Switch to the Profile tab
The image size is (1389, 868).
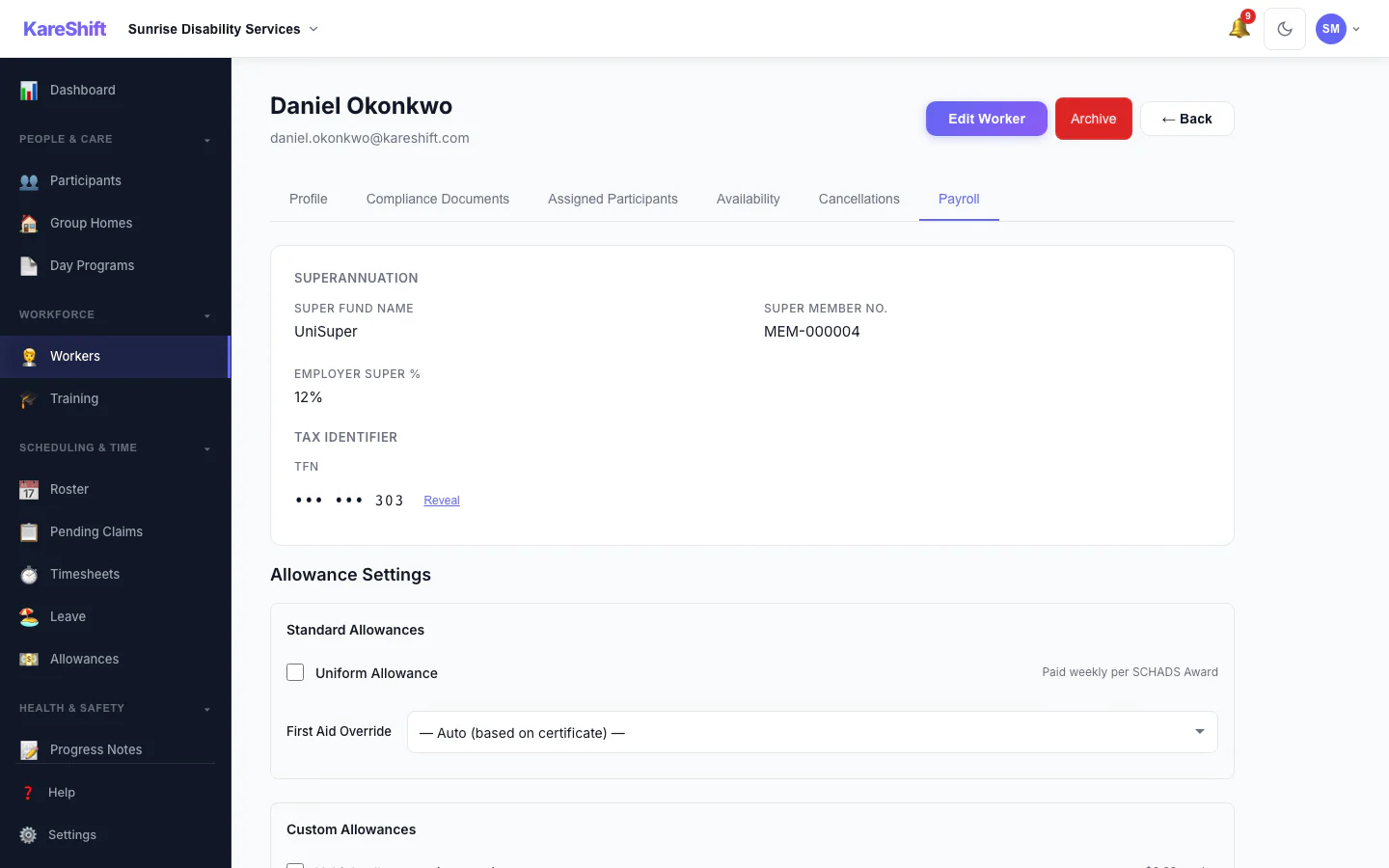click(x=309, y=199)
